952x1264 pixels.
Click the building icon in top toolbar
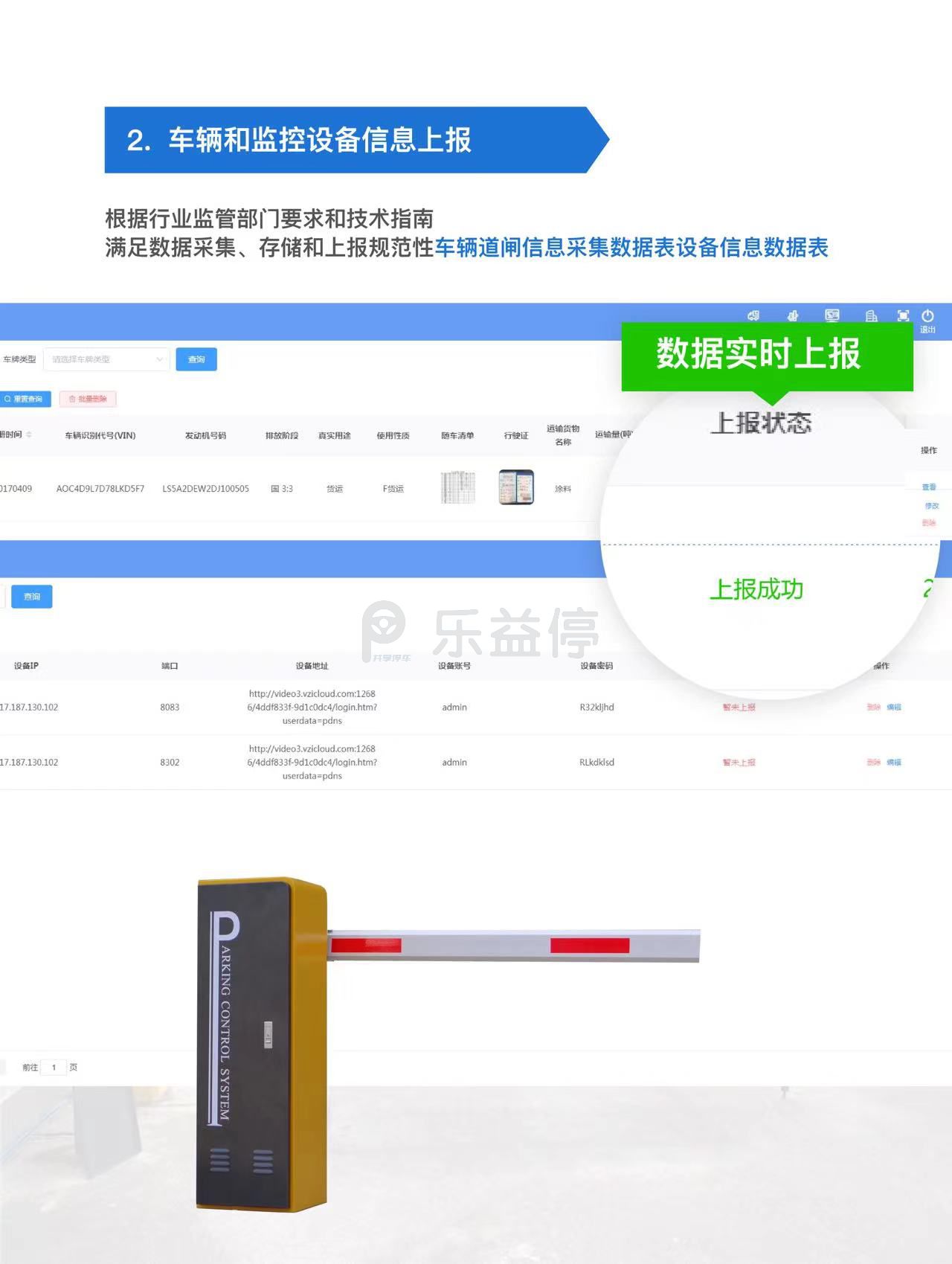tap(871, 315)
